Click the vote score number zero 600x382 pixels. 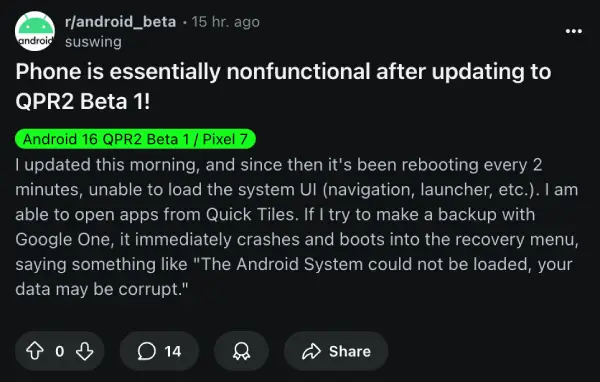pos(60,351)
